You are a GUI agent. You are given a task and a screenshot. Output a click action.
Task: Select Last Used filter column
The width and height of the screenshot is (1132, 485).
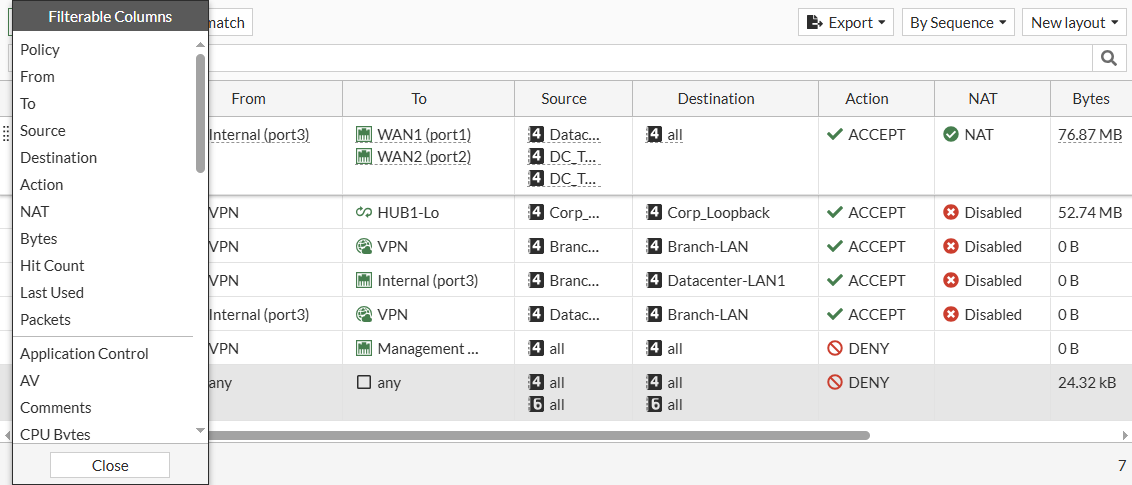[x=52, y=293]
